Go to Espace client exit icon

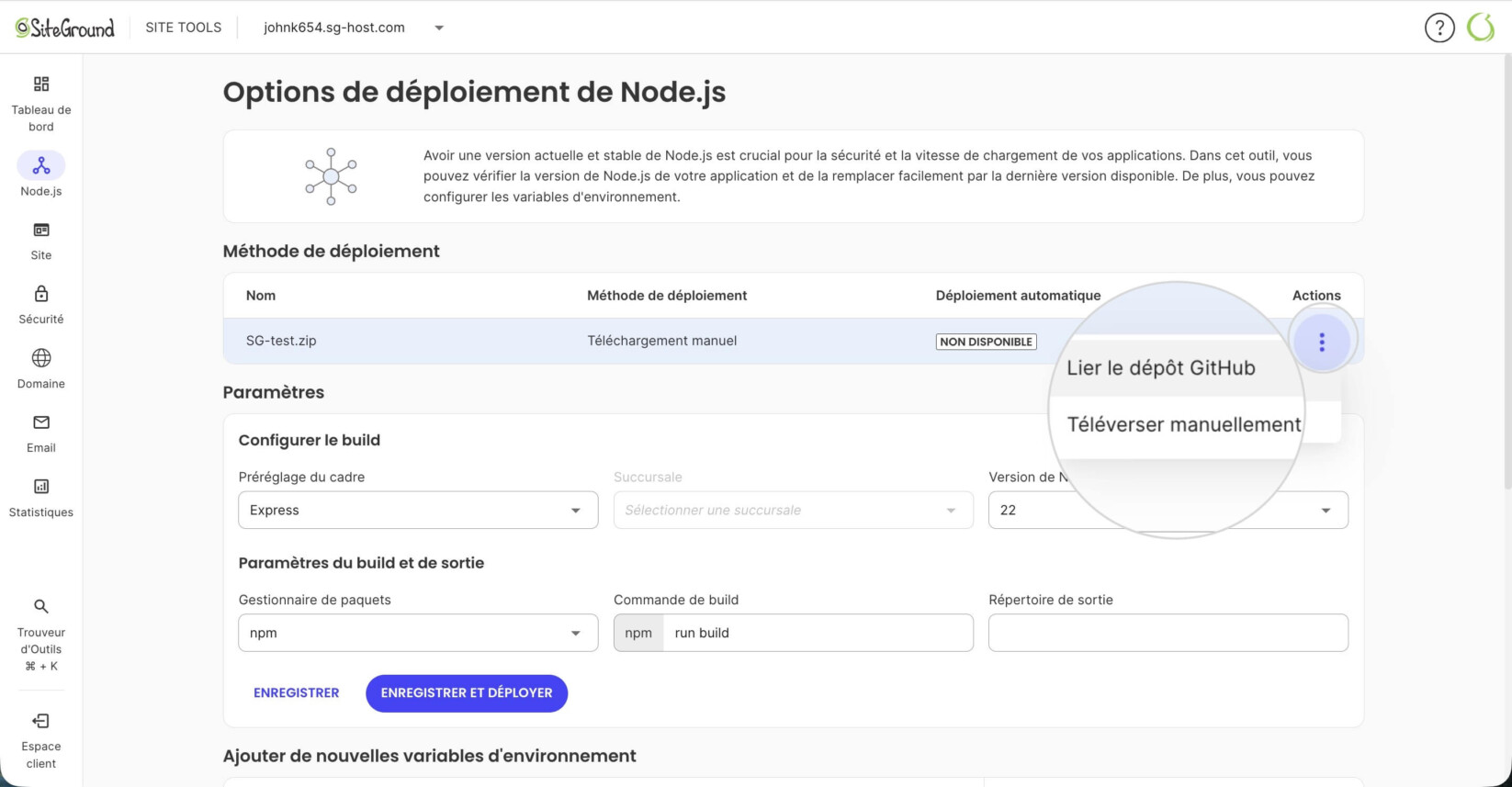pyautogui.click(x=41, y=721)
